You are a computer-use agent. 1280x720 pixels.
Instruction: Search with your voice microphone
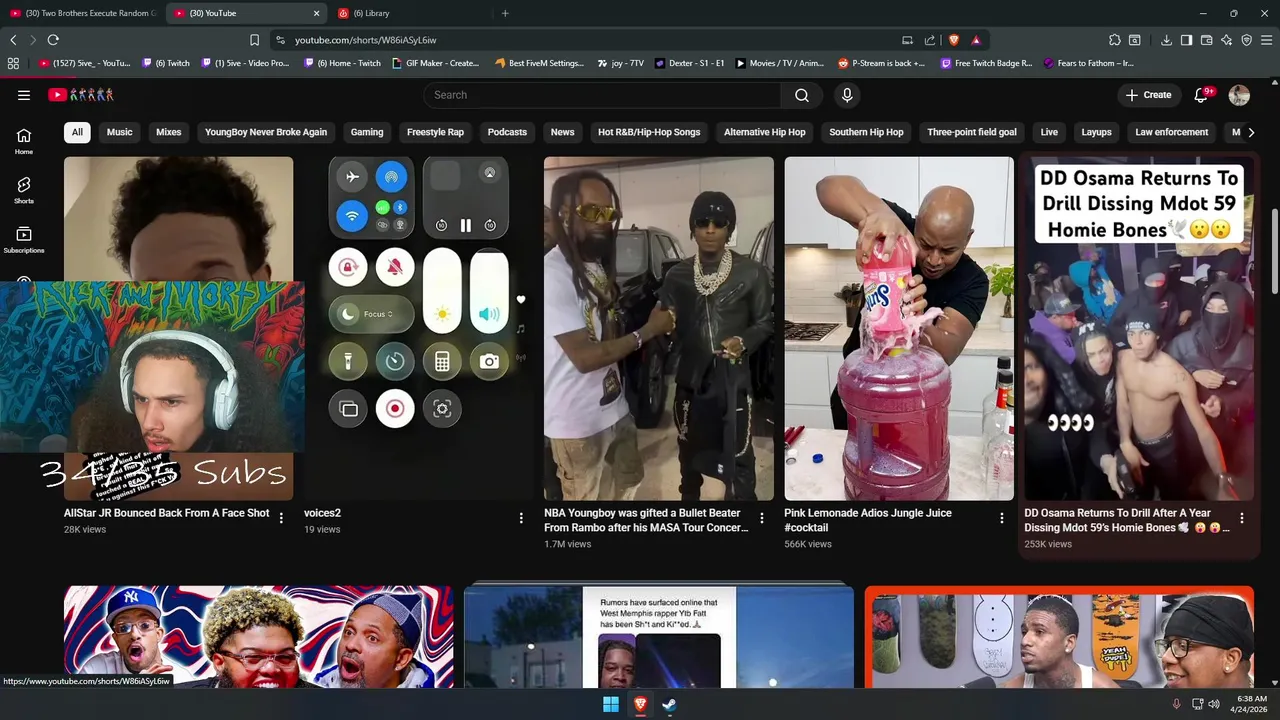pyautogui.click(x=847, y=95)
